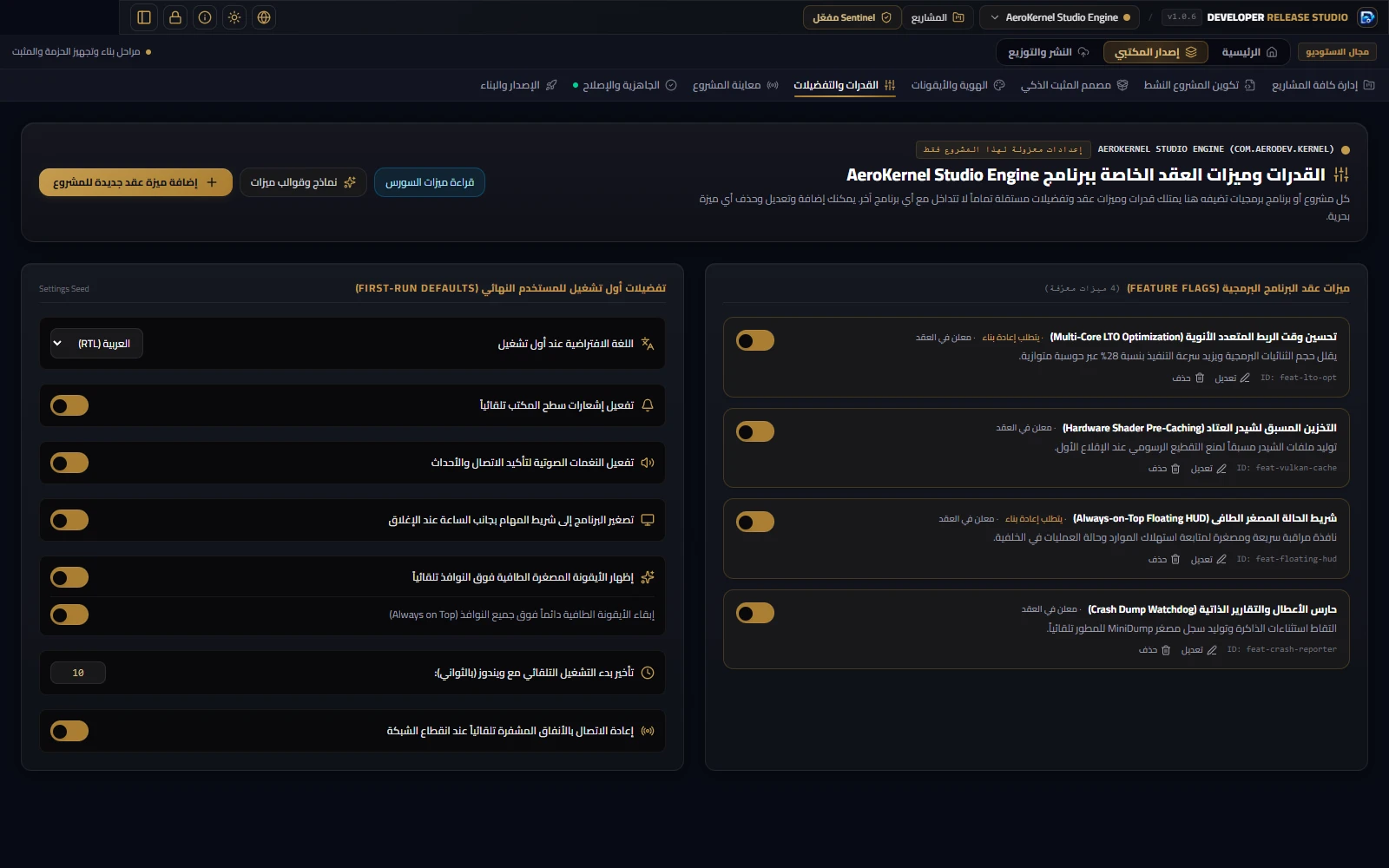Image resolution: width=1389 pixels, height=868 pixels.
Task: Click the speaker icon for sound tones row
Action: coord(648,463)
